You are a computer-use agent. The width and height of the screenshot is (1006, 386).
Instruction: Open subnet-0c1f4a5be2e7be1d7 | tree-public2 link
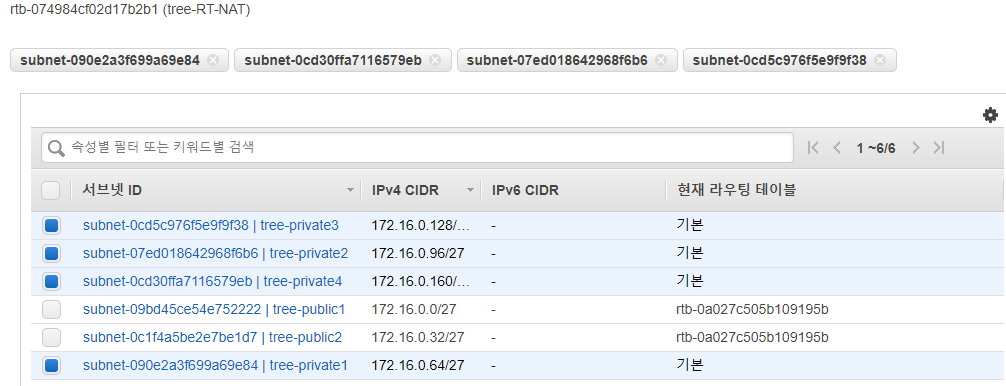(212, 337)
